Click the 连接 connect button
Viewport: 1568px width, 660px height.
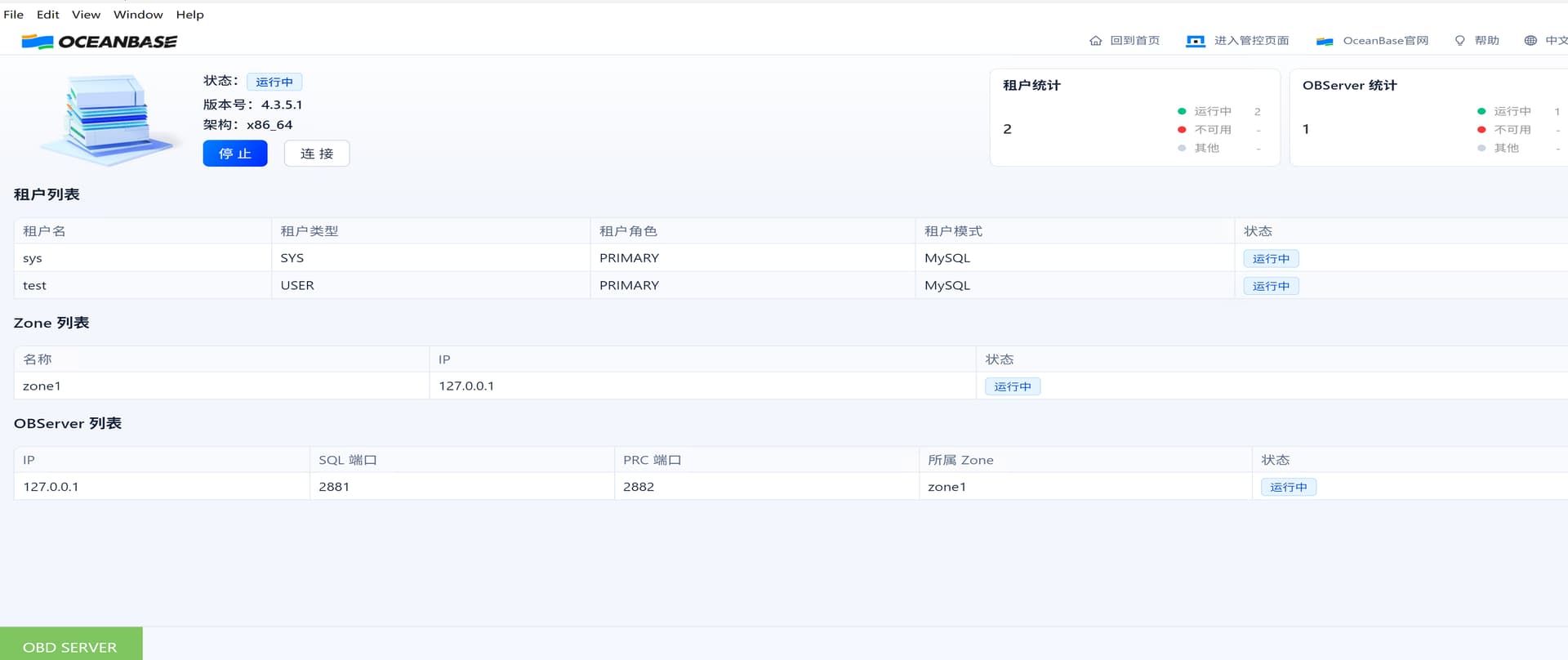click(317, 154)
